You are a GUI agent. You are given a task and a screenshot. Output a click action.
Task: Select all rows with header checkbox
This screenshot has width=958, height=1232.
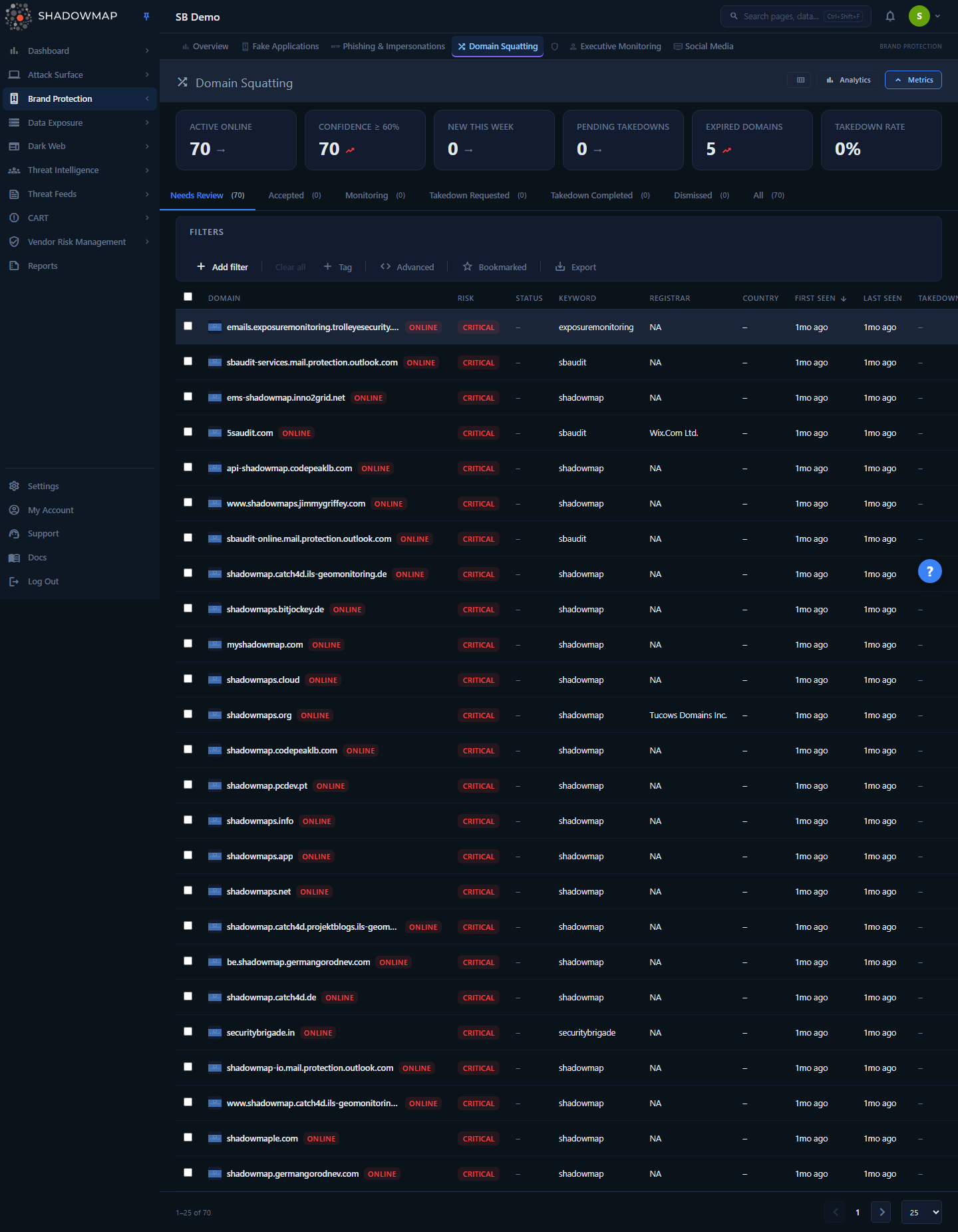(x=188, y=297)
